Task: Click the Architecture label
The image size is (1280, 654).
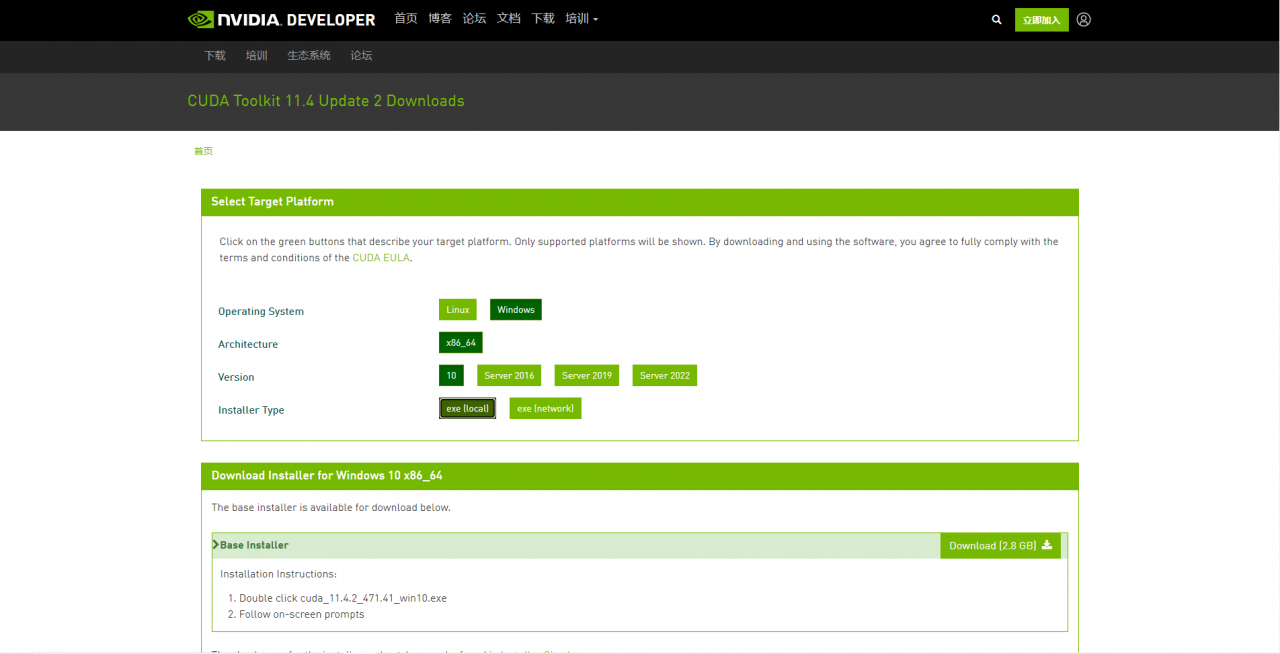Action: (x=248, y=344)
